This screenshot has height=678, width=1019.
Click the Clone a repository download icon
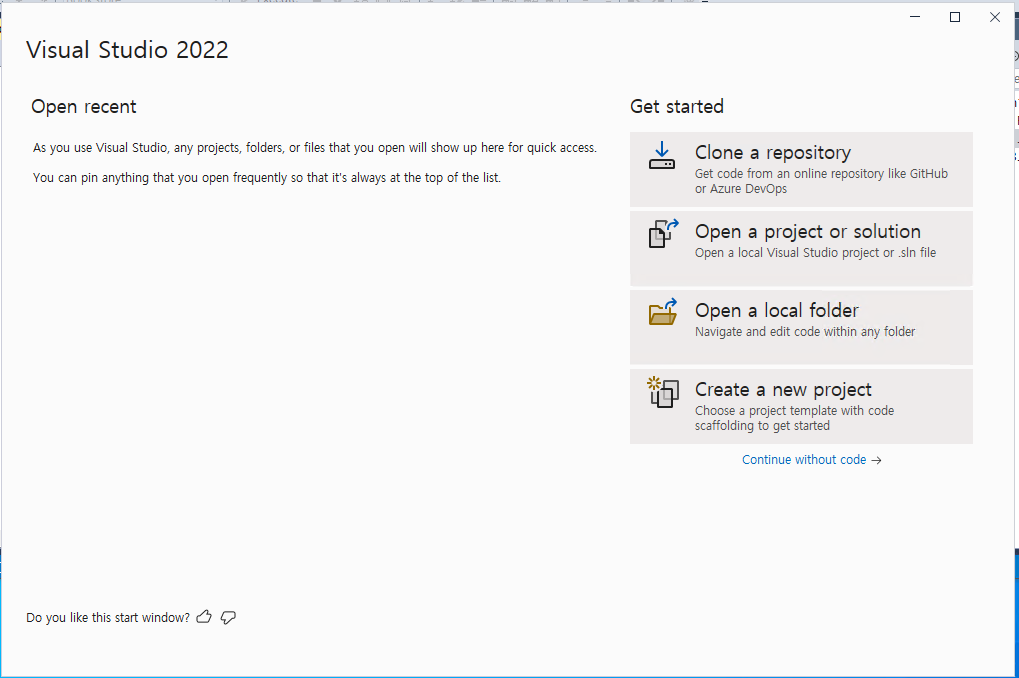coord(662,155)
